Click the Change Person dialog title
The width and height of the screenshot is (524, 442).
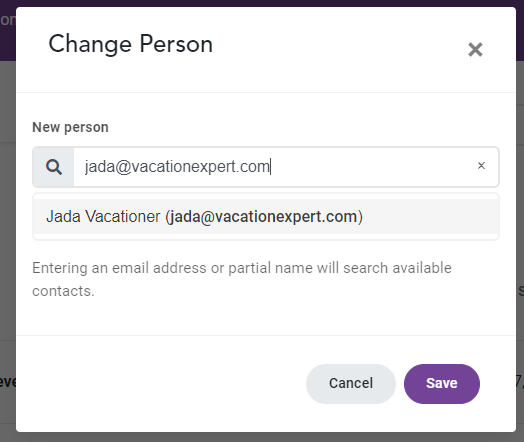131,44
